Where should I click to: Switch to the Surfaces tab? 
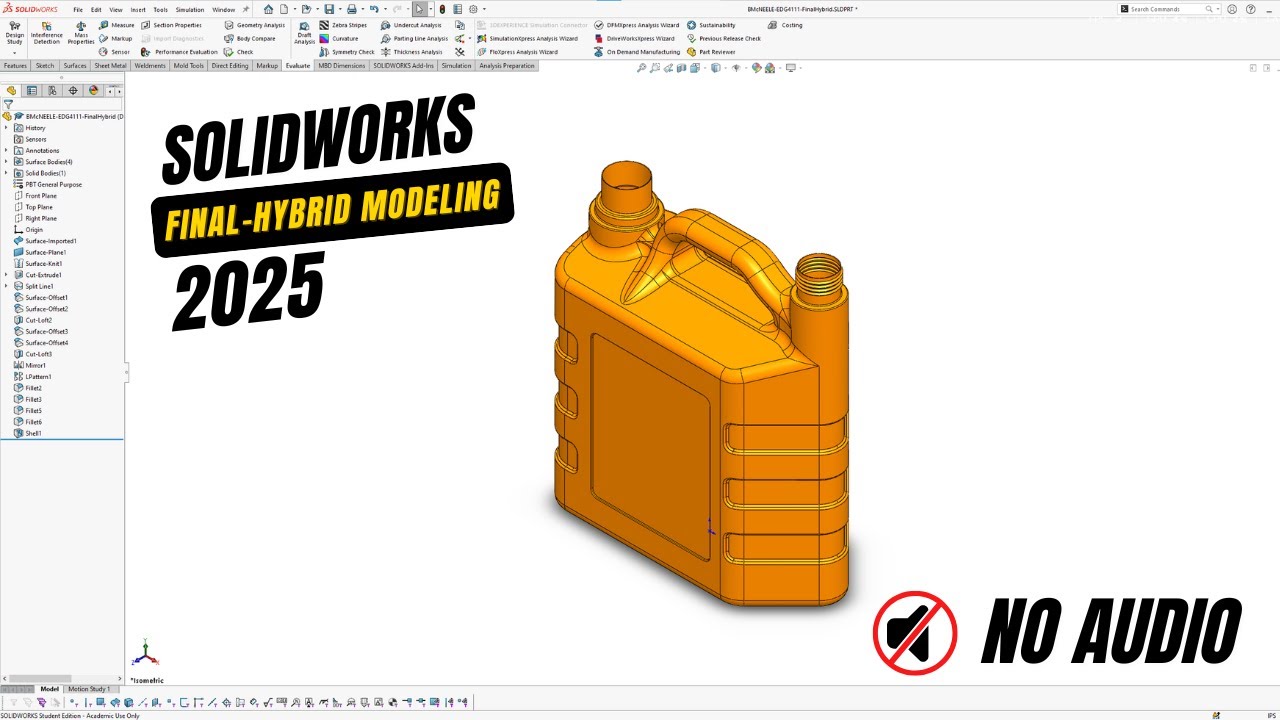click(x=75, y=66)
